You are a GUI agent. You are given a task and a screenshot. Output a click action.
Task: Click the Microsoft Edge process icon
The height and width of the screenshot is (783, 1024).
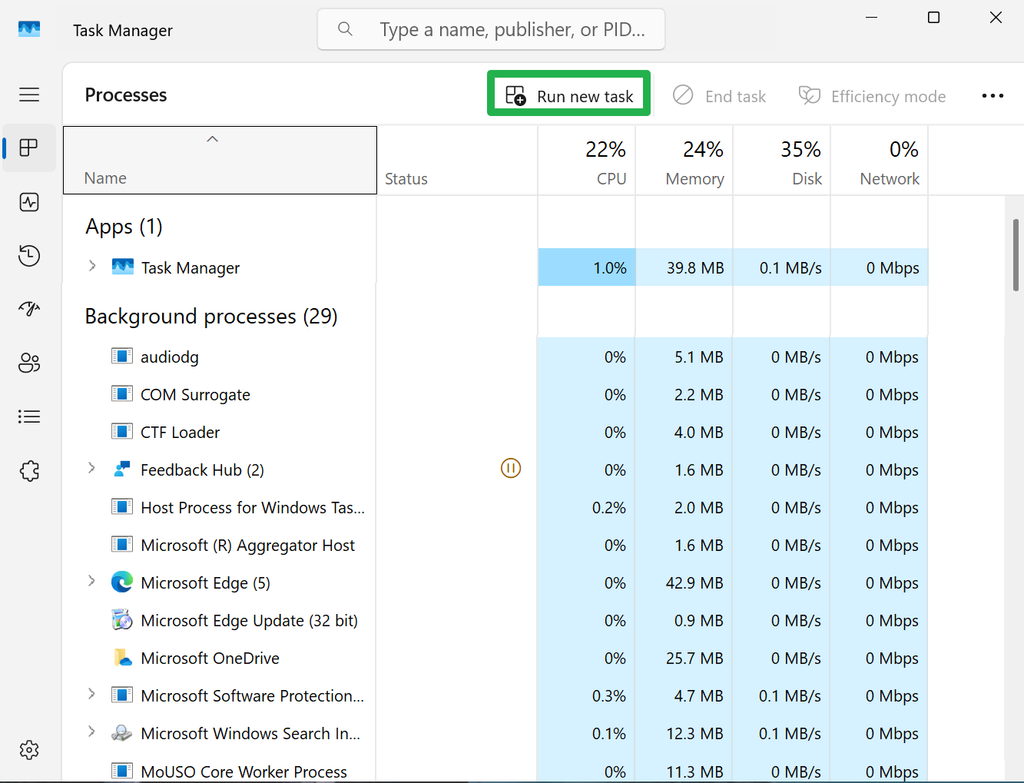tap(121, 582)
